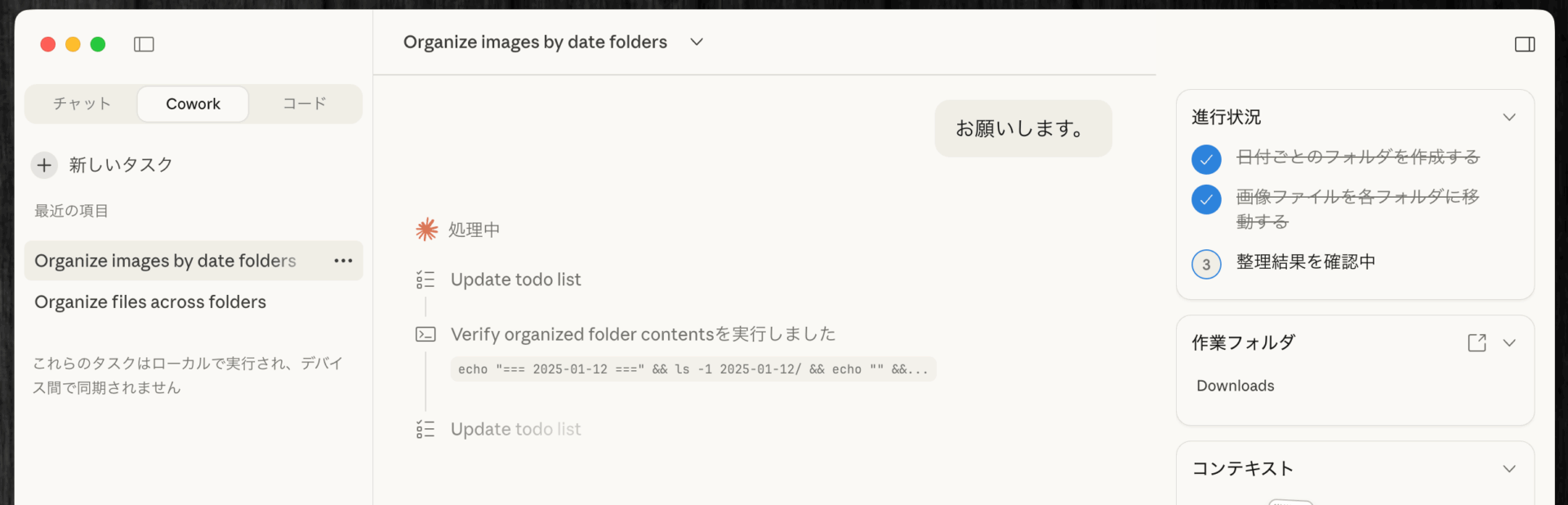Collapse the 作業フォルダ section
1568x505 pixels.
(1509, 342)
